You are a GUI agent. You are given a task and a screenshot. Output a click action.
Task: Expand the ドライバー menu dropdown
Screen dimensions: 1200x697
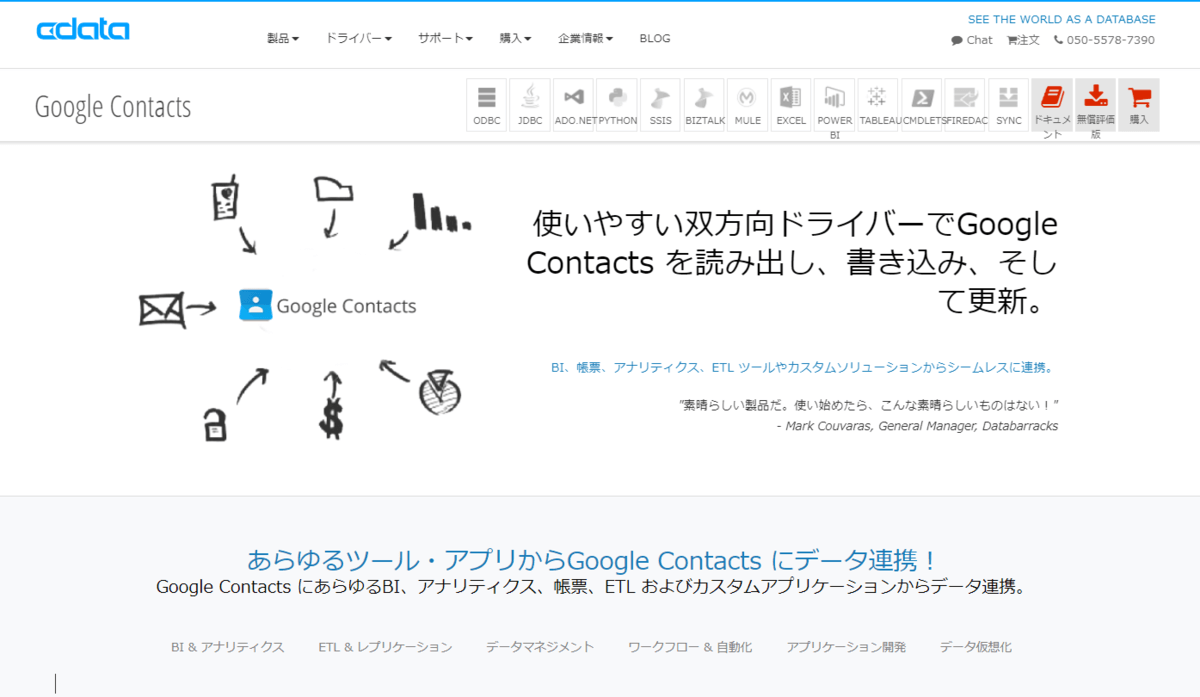pyautogui.click(x=358, y=39)
